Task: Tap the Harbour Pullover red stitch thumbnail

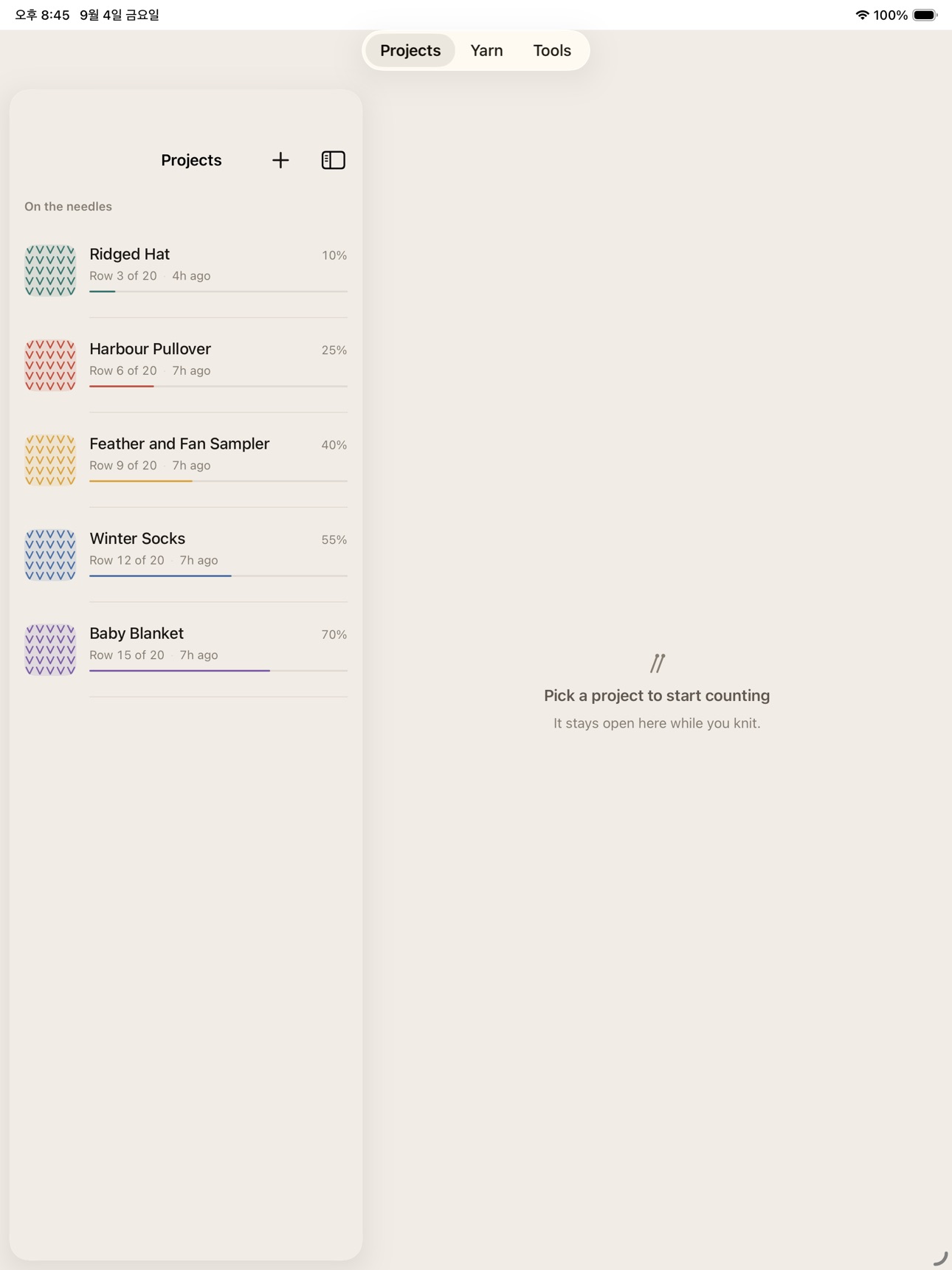Action: point(50,365)
